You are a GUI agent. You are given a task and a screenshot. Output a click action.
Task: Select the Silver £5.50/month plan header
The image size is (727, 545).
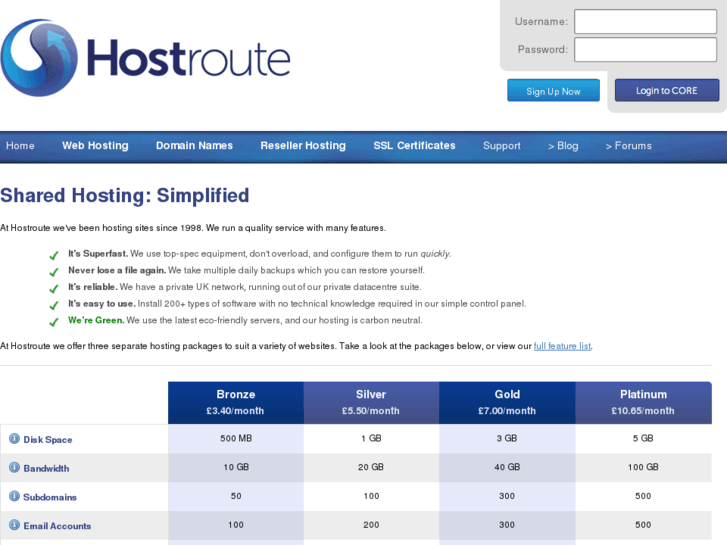(371, 402)
